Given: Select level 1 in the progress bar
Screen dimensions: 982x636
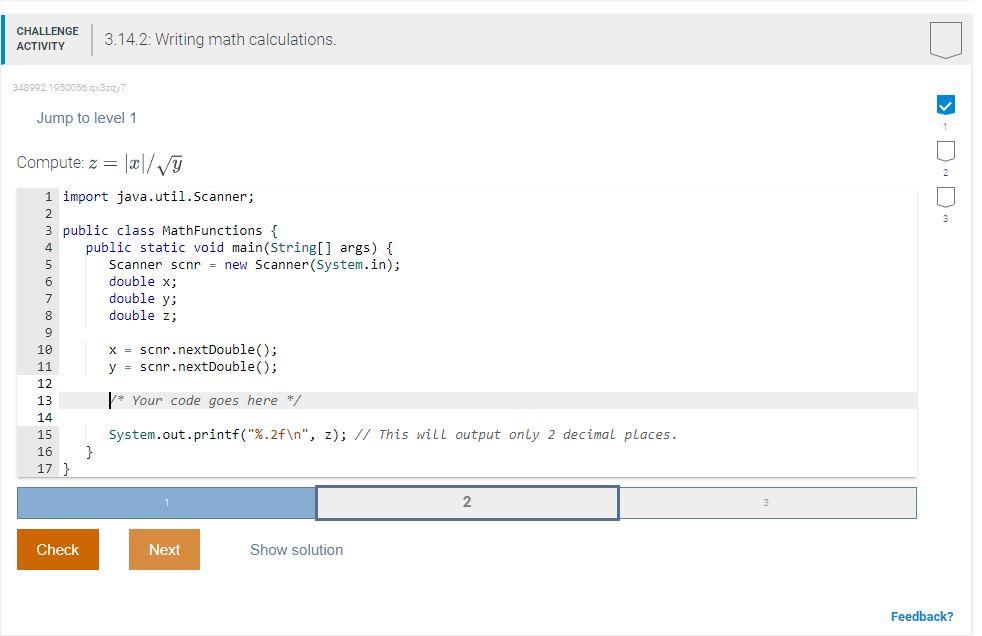Looking at the screenshot, I should pyautogui.click(x=166, y=502).
